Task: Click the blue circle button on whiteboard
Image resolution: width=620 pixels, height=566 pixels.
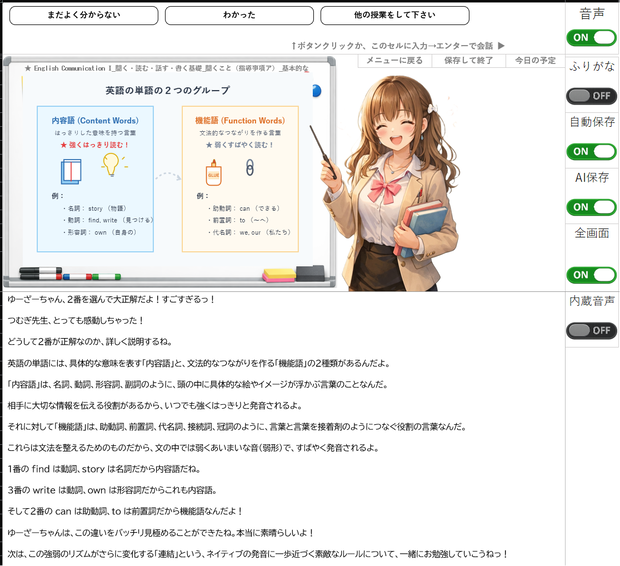Action: point(317,91)
